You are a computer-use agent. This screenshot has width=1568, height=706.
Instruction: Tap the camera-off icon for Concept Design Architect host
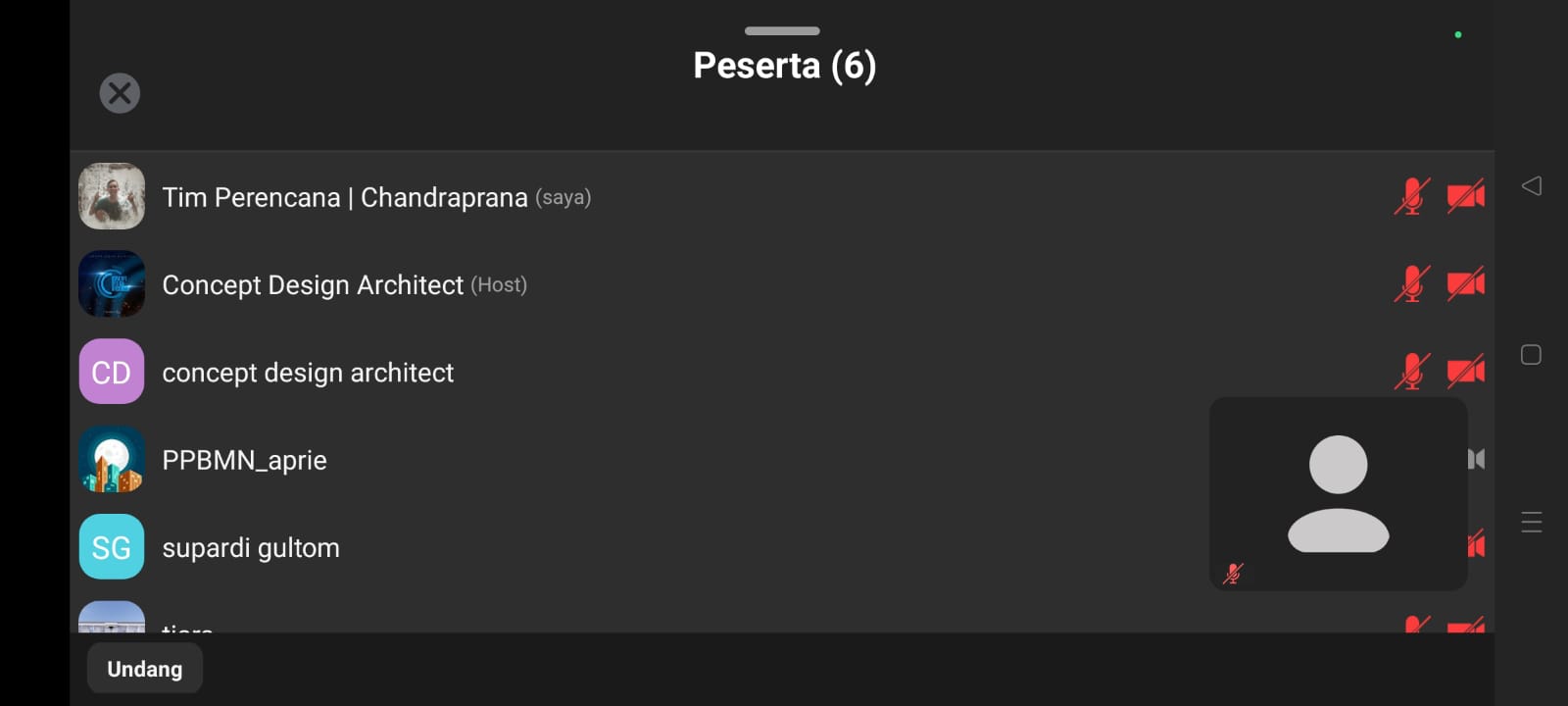(1465, 284)
